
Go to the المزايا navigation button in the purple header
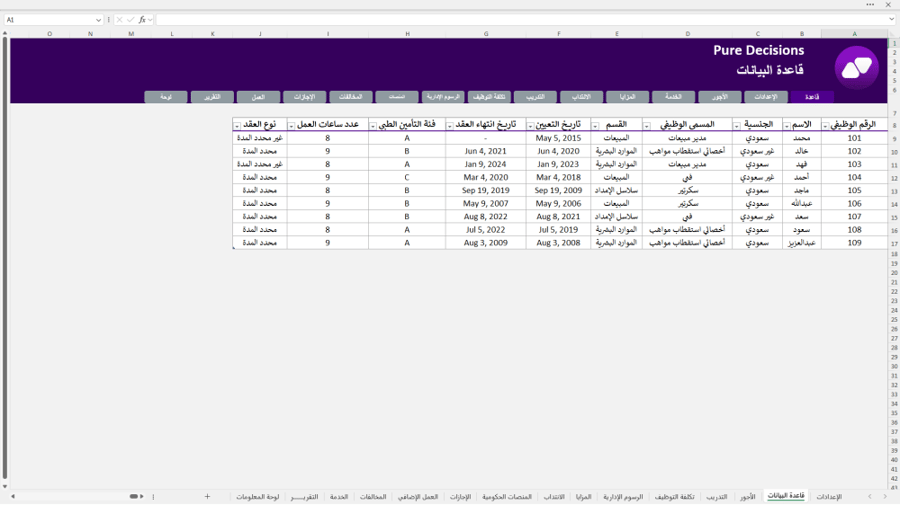(x=627, y=97)
